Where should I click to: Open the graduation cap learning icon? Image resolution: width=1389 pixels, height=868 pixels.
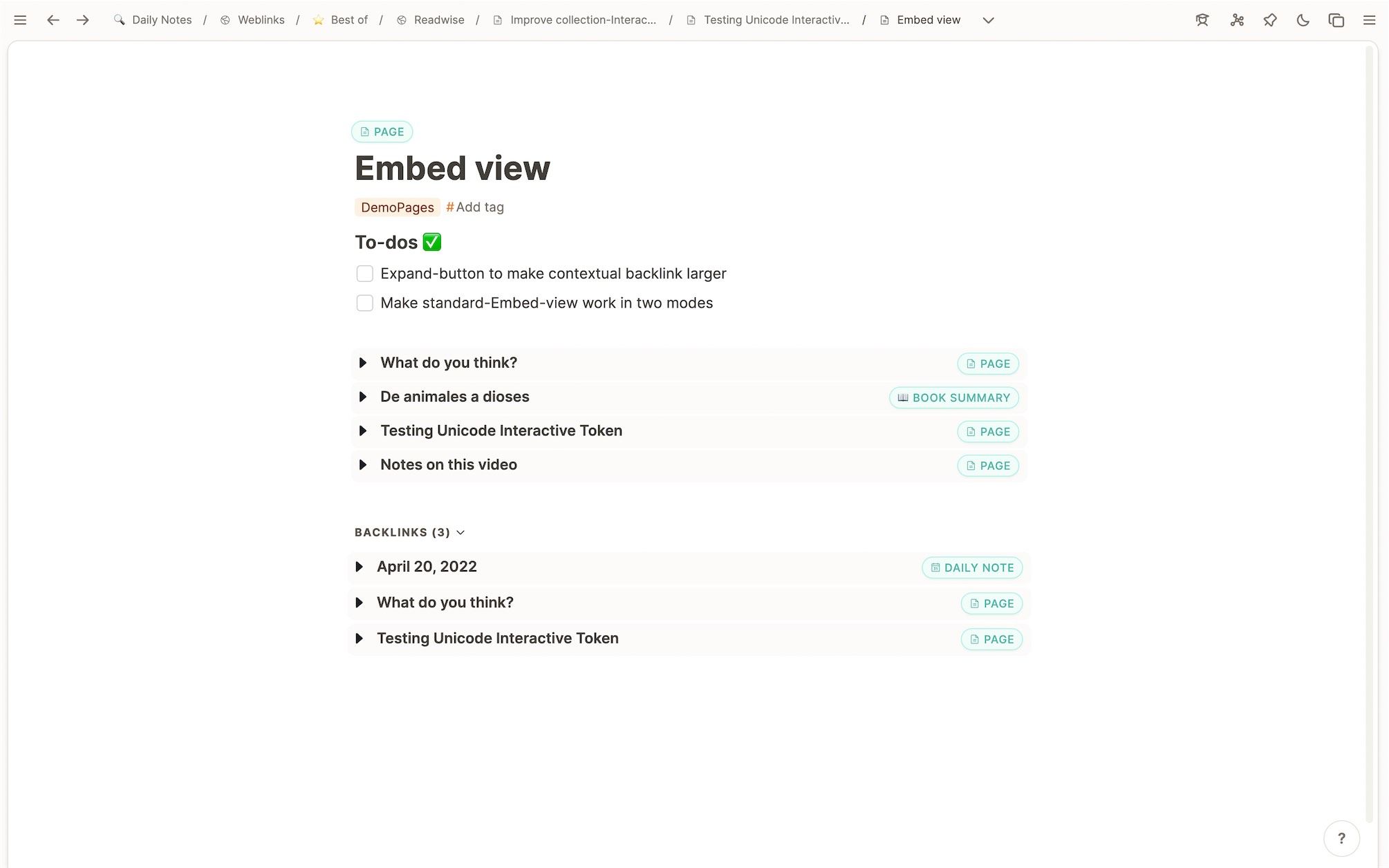[x=1202, y=20]
